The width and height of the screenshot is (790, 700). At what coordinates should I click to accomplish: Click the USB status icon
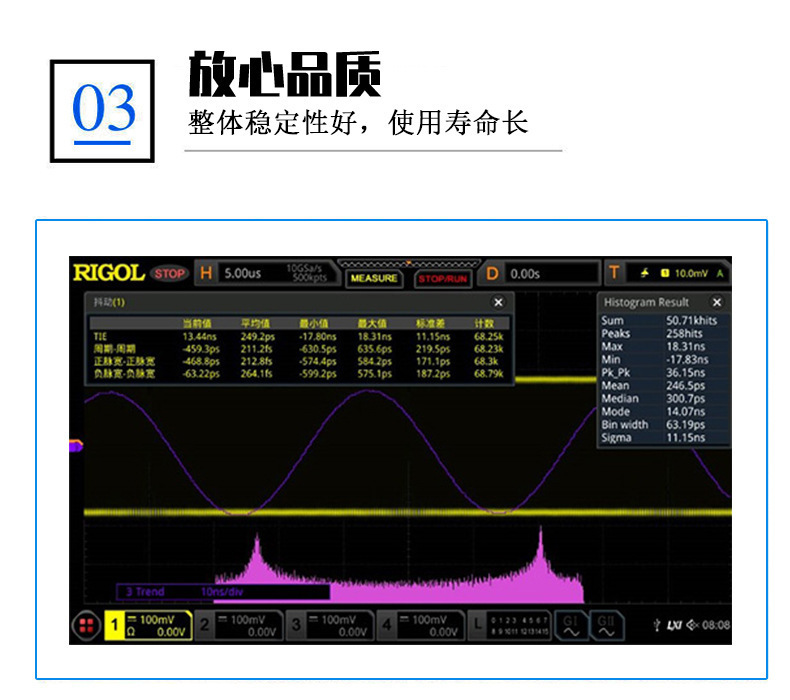point(656,625)
